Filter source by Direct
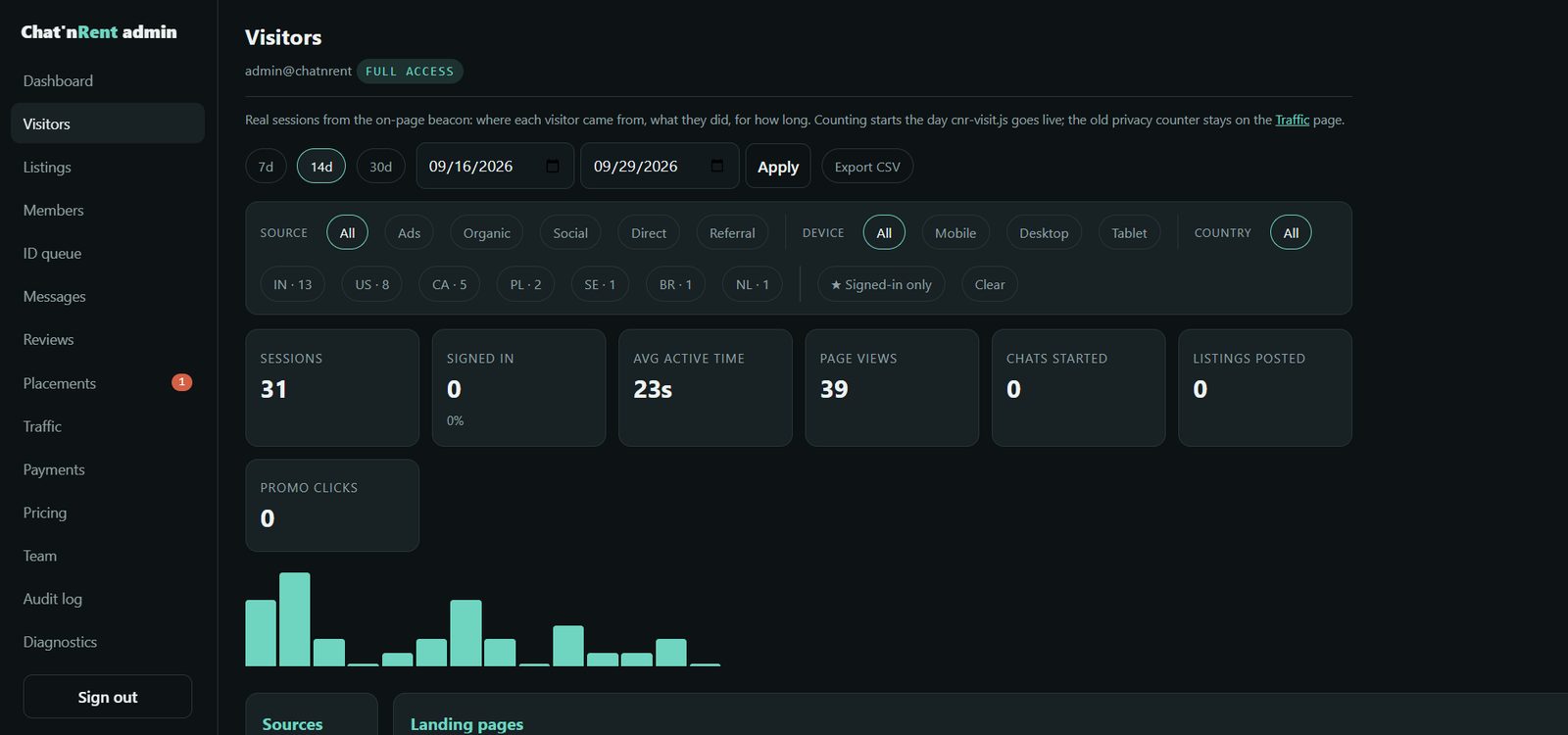 tap(649, 232)
